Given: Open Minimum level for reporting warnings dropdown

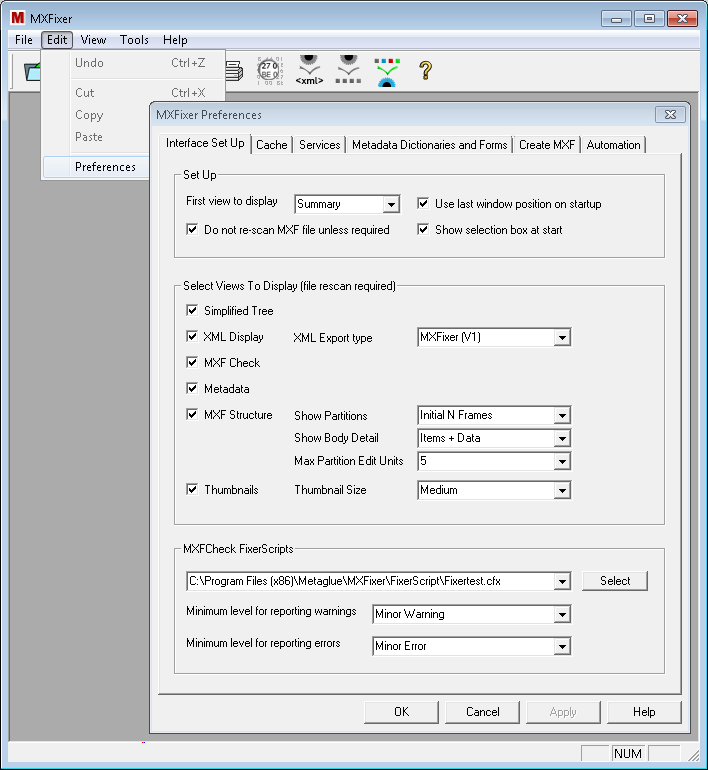Looking at the screenshot, I should (x=562, y=614).
